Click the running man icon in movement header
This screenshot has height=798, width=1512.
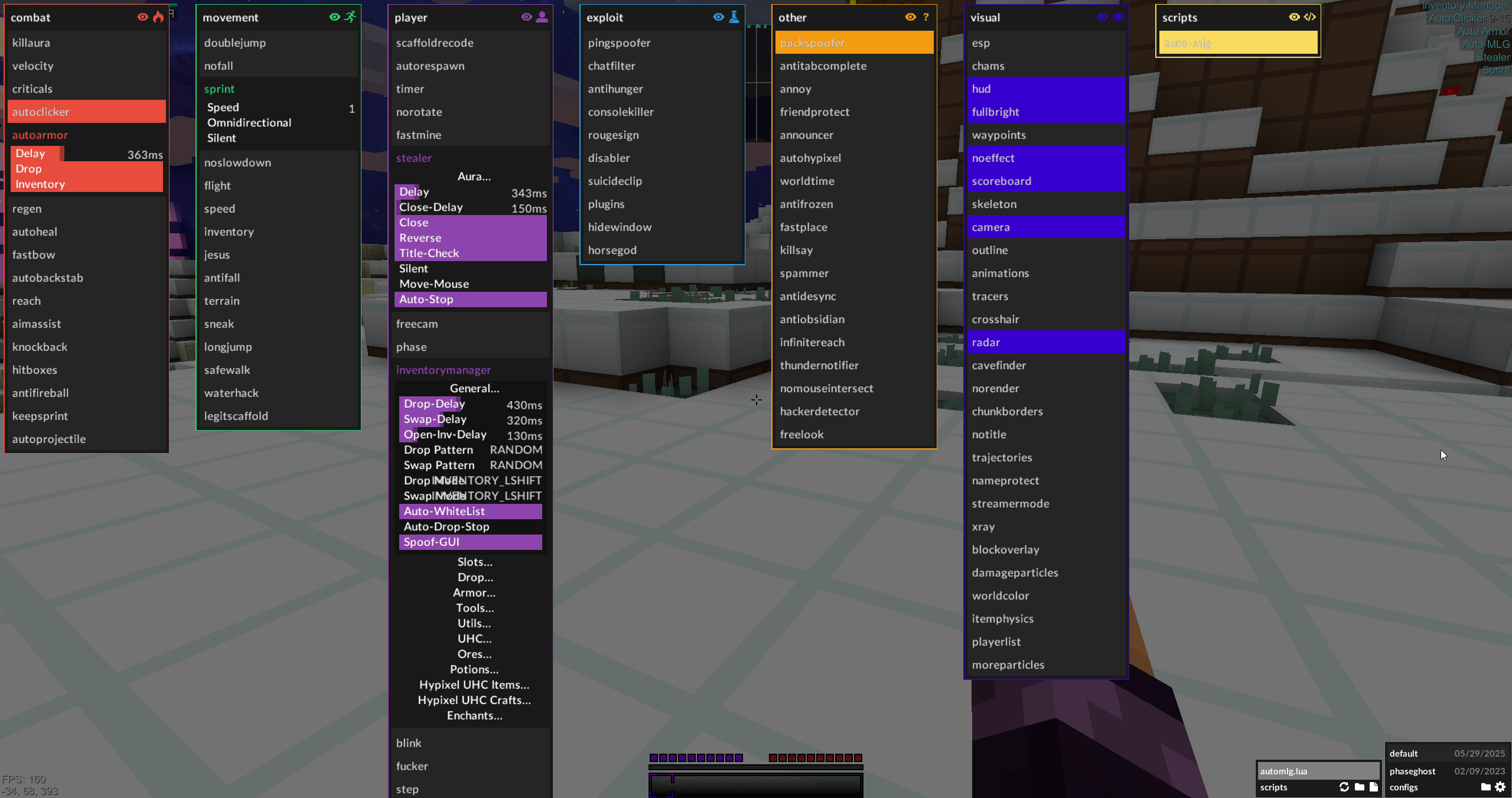pyautogui.click(x=350, y=17)
